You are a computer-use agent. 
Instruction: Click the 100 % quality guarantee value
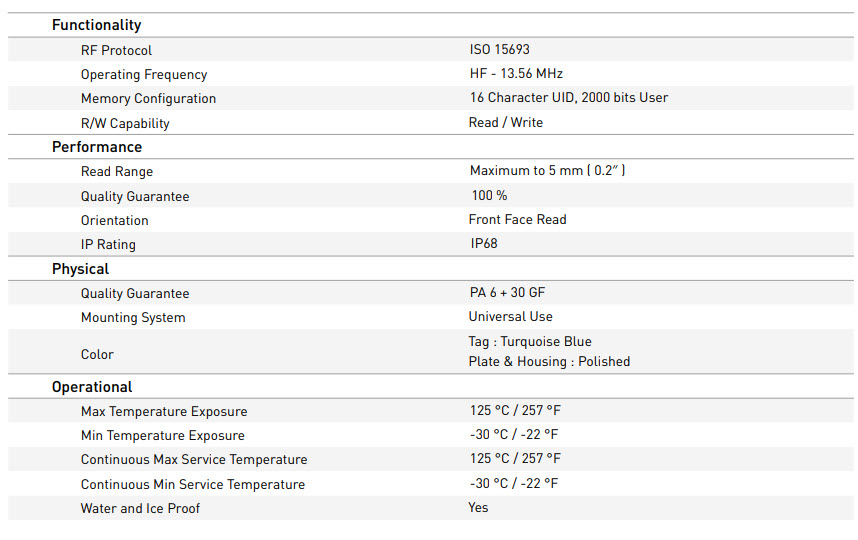pyautogui.click(x=489, y=196)
